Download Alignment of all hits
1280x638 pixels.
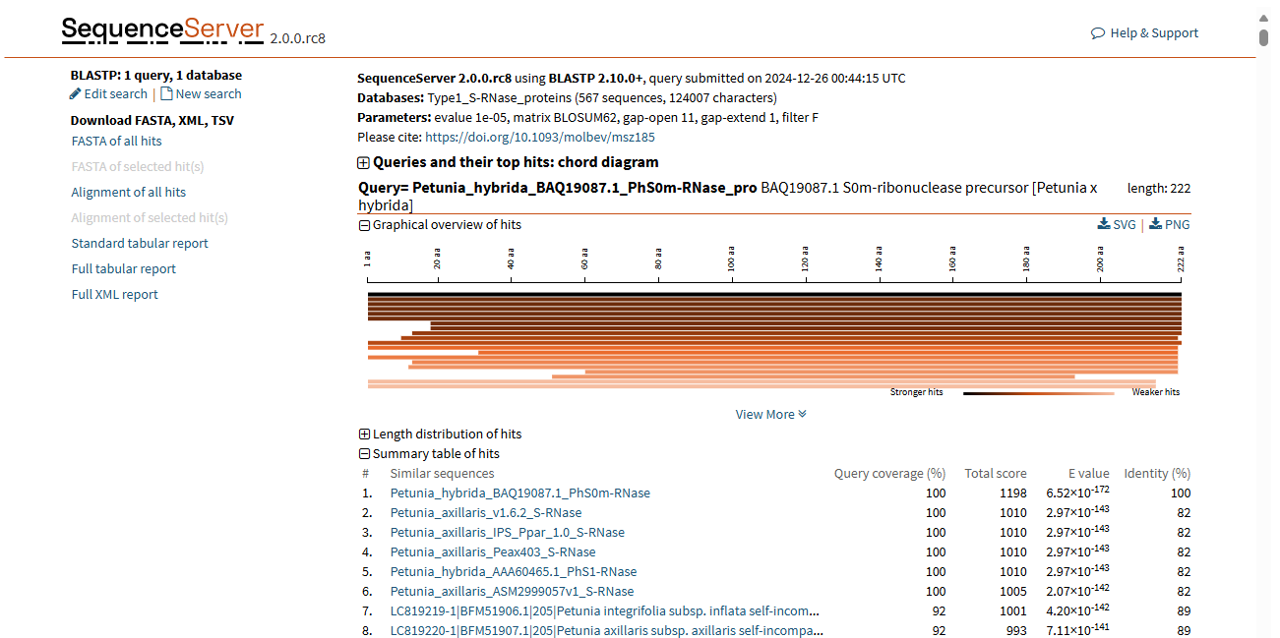[x=128, y=192]
